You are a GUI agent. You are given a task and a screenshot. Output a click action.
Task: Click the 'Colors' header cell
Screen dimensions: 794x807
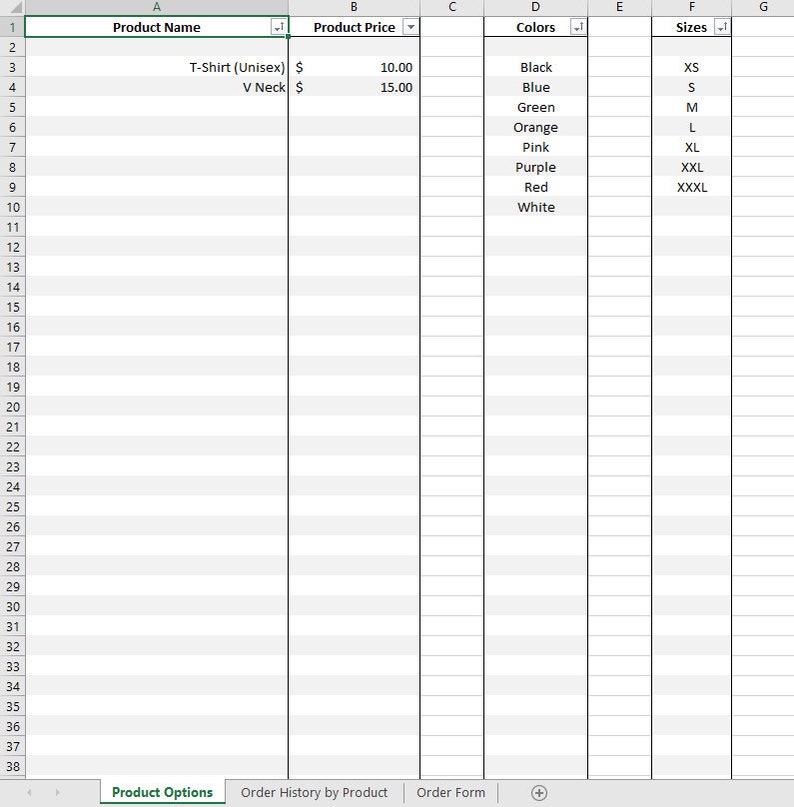pyautogui.click(x=536, y=27)
